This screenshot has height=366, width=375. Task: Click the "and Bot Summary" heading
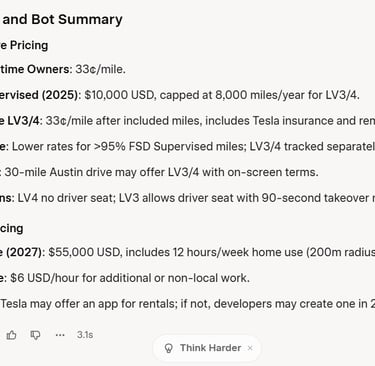pos(61,19)
